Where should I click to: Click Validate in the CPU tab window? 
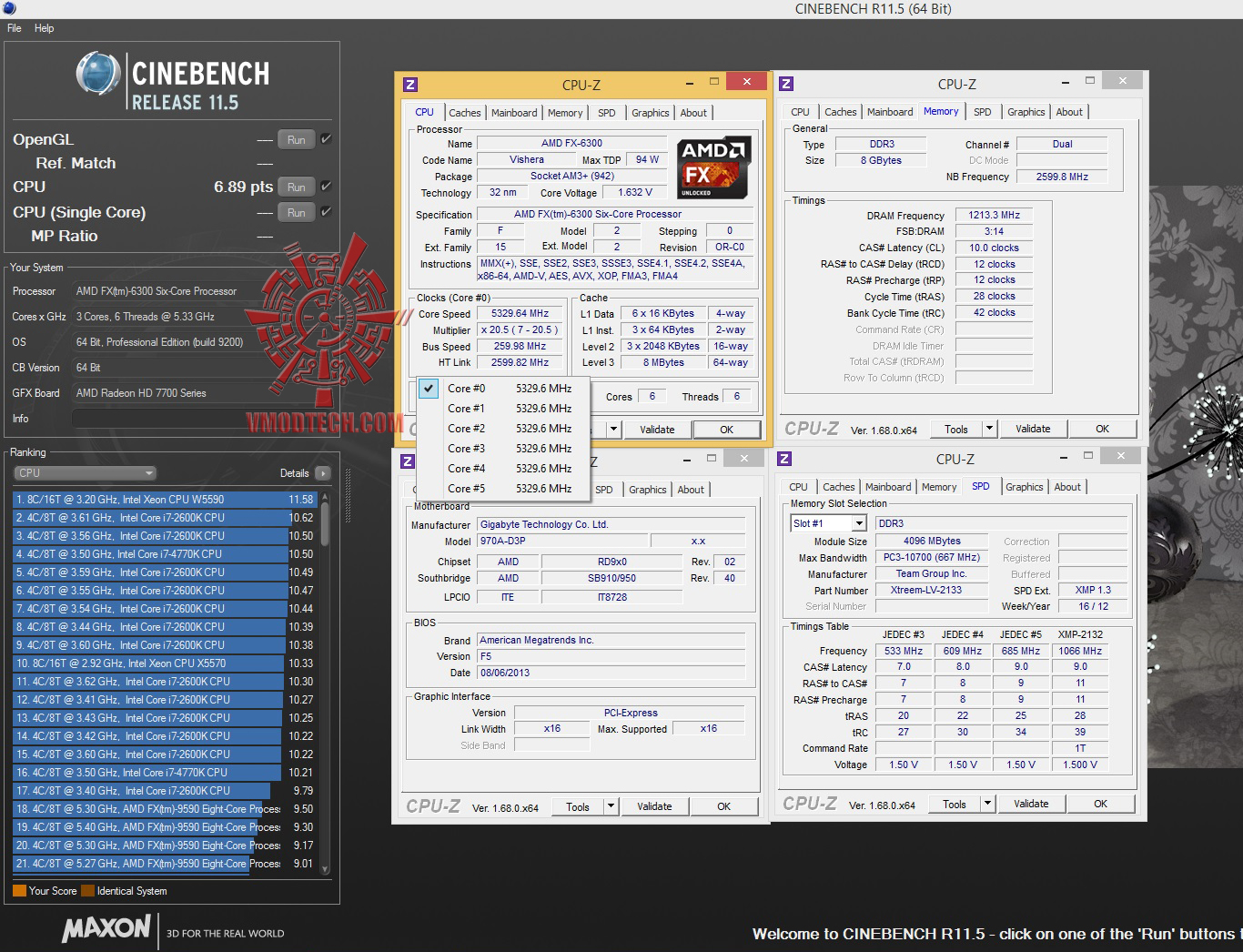click(657, 430)
